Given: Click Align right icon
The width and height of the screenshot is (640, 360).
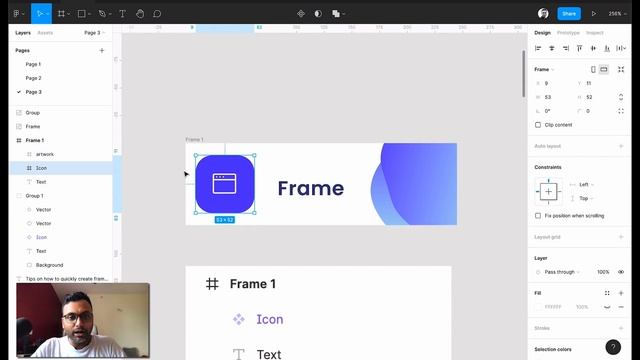Looking at the screenshot, I should [566, 48].
